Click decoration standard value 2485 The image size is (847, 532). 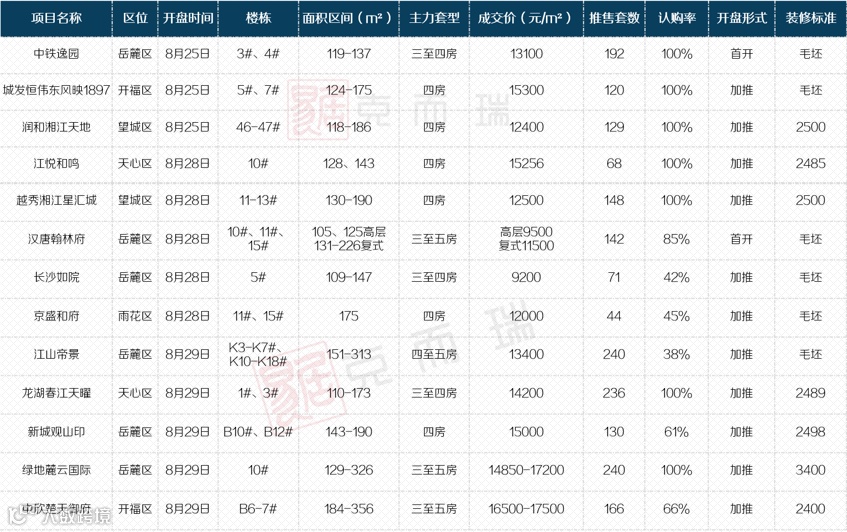811,164
